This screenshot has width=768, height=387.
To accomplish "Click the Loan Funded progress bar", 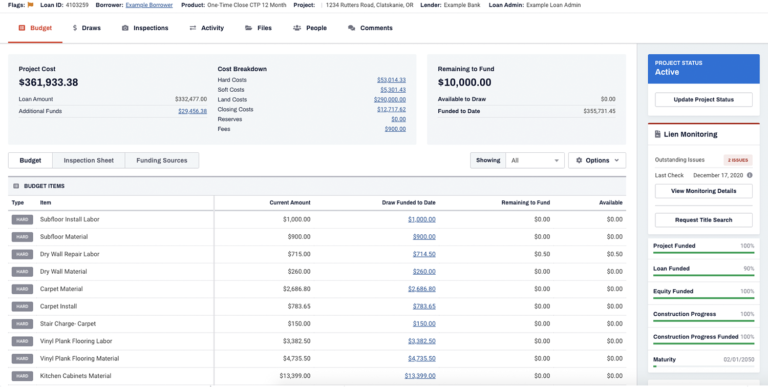I will coord(703,276).
